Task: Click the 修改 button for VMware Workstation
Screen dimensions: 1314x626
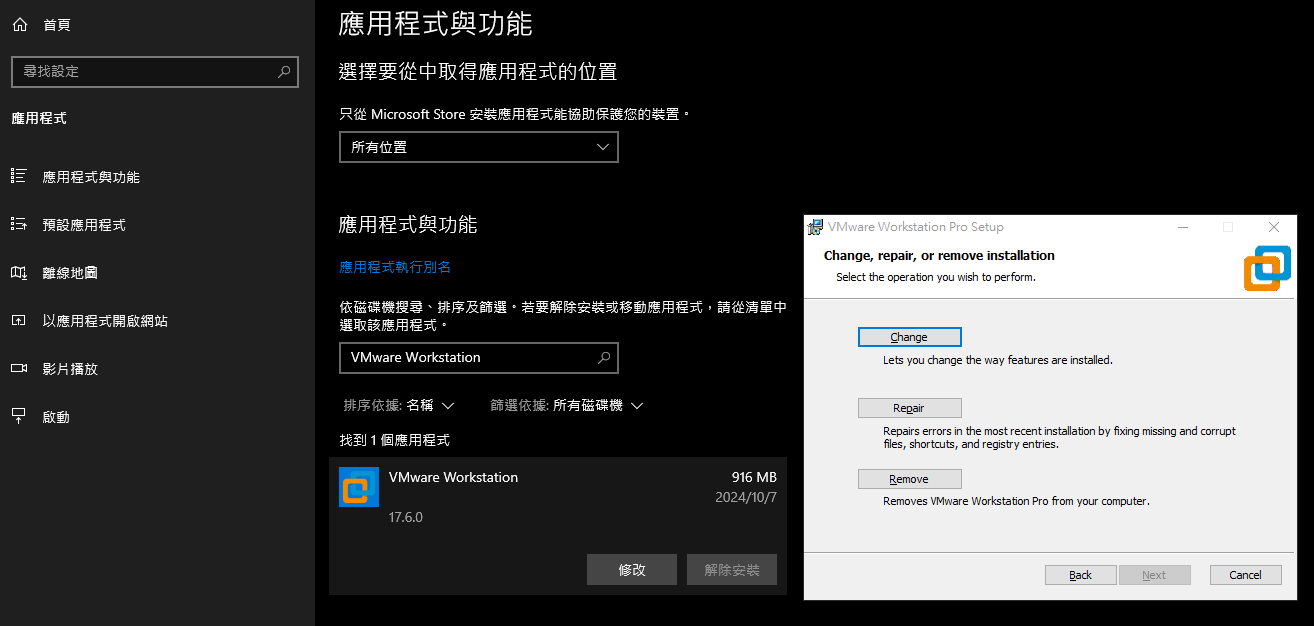Action: [x=632, y=570]
